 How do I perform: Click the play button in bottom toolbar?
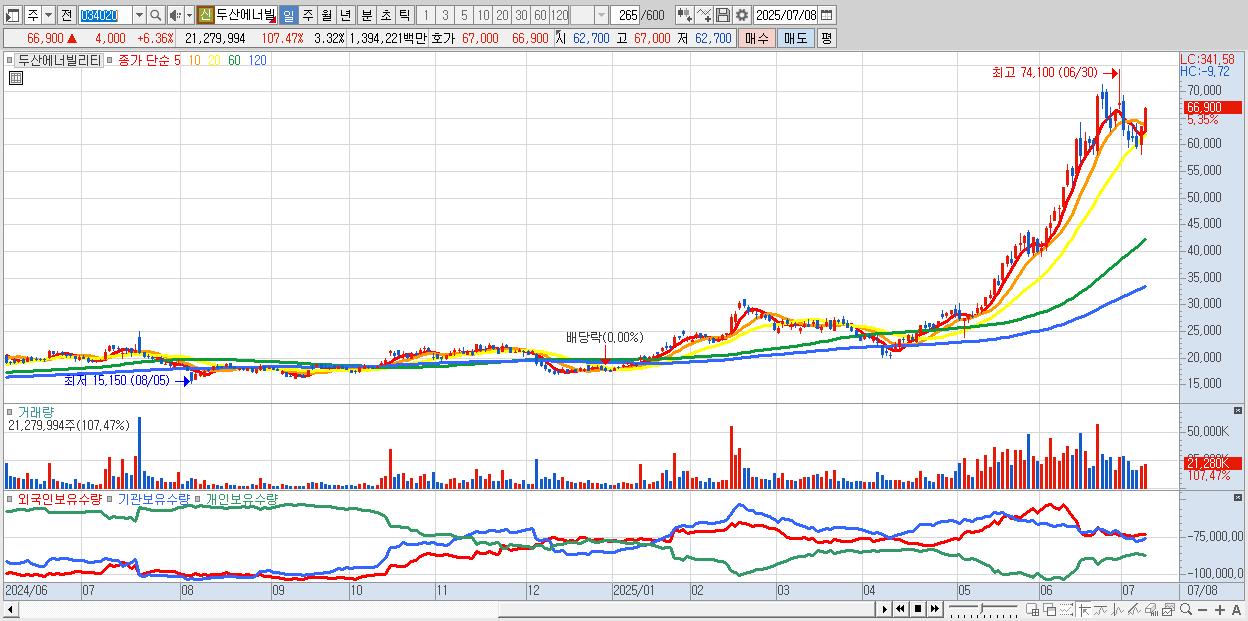[x=884, y=609]
